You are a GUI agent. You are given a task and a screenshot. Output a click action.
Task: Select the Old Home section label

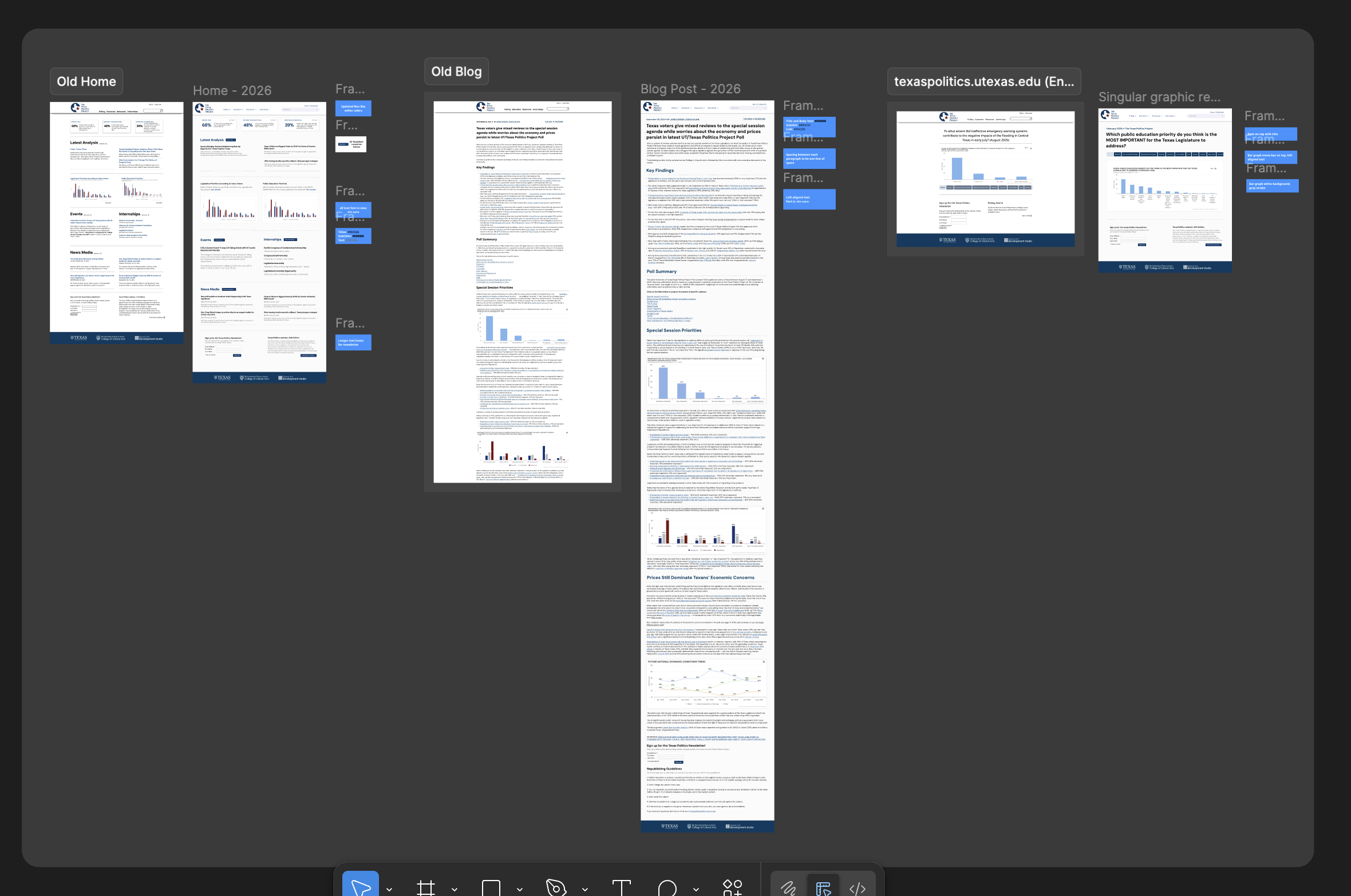coord(86,81)
